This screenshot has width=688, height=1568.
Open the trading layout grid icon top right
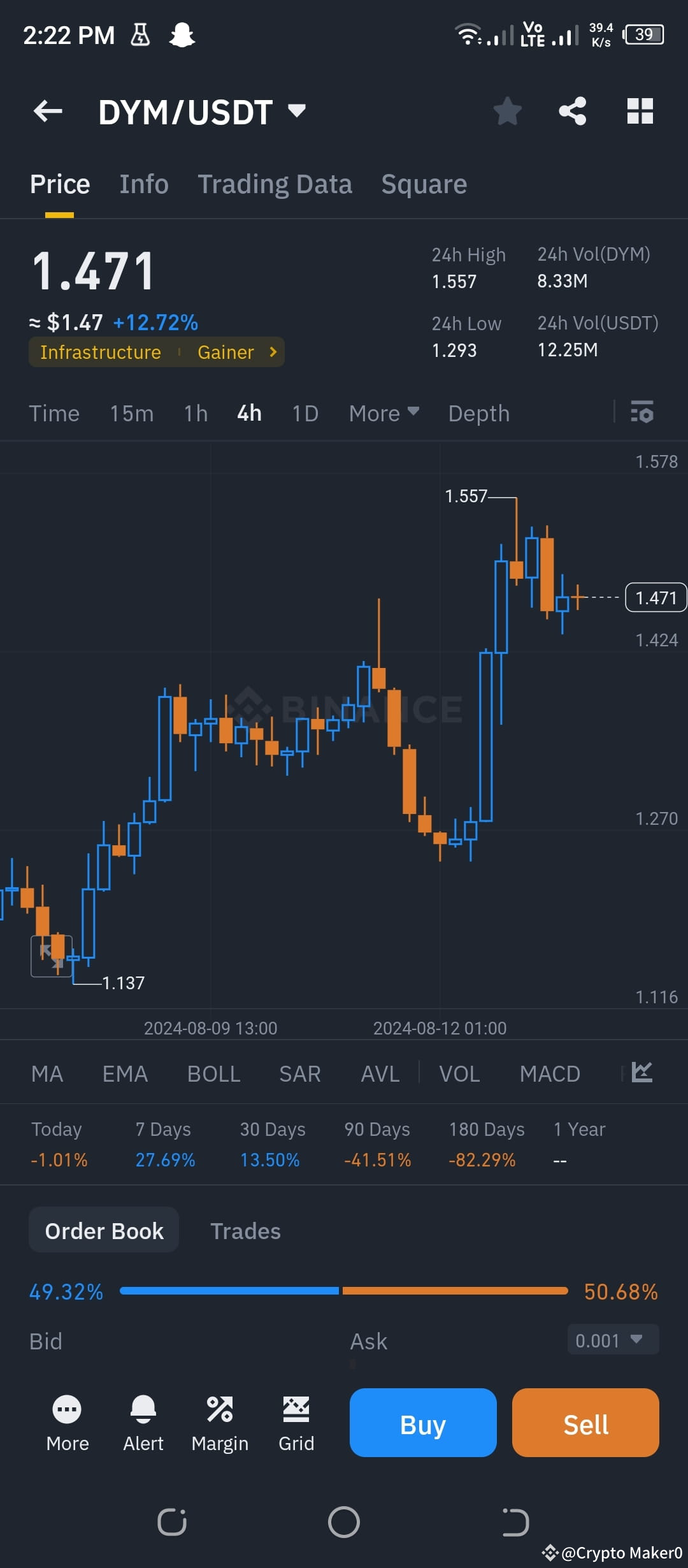tap(639, 111)
